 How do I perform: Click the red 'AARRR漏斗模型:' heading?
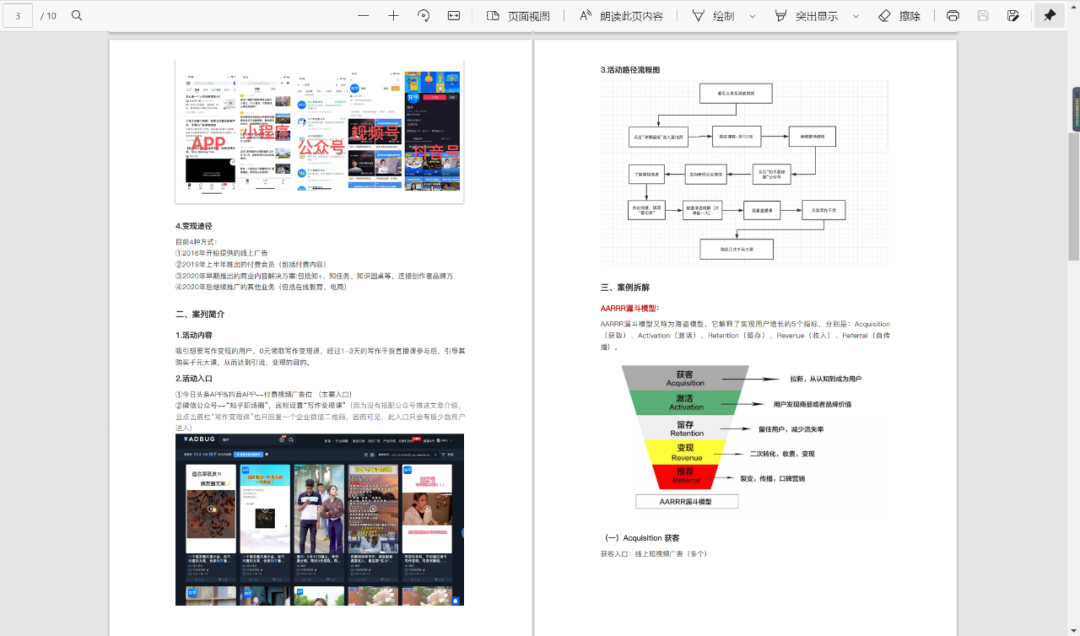630,308
